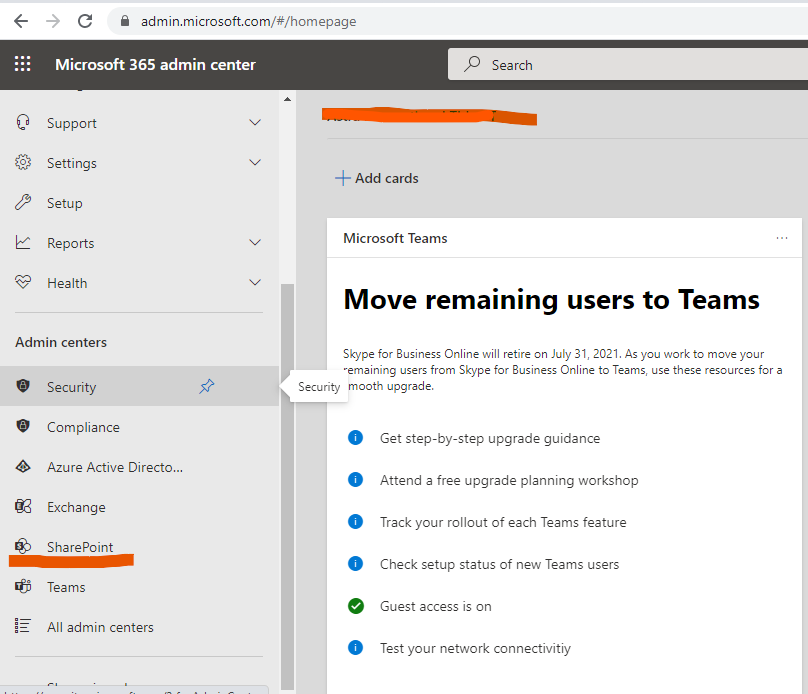Click the SharePoint icon

click(23, 546)
